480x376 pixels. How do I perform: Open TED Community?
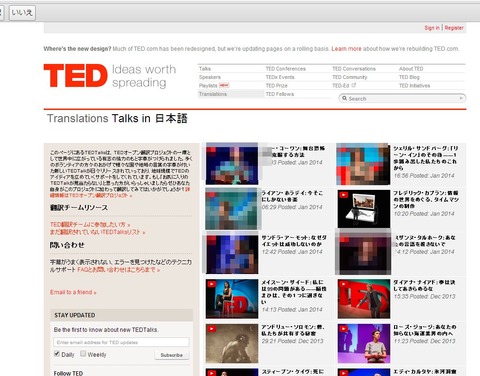[x=350, y=77]
